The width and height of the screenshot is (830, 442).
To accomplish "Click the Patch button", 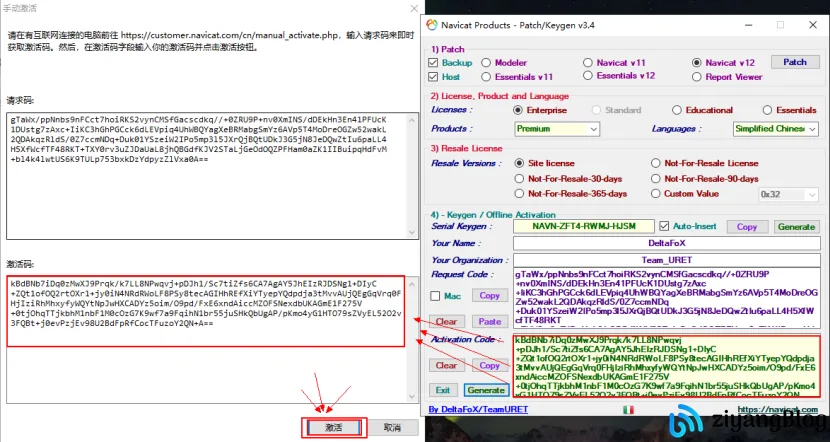I will pyautogui.click(x=794, y=62).
